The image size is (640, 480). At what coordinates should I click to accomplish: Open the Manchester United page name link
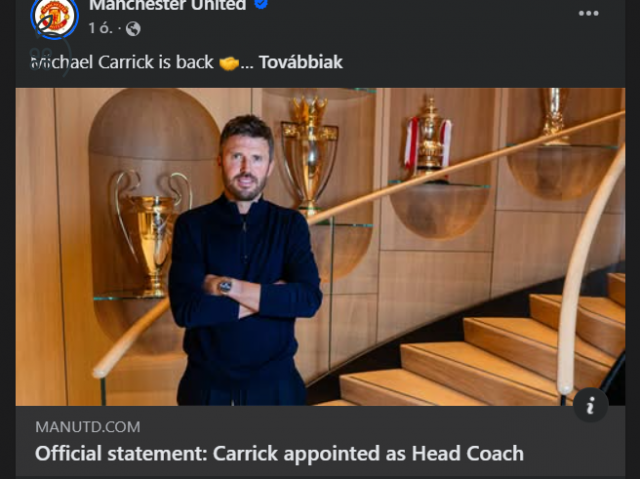tap(167, 5)
